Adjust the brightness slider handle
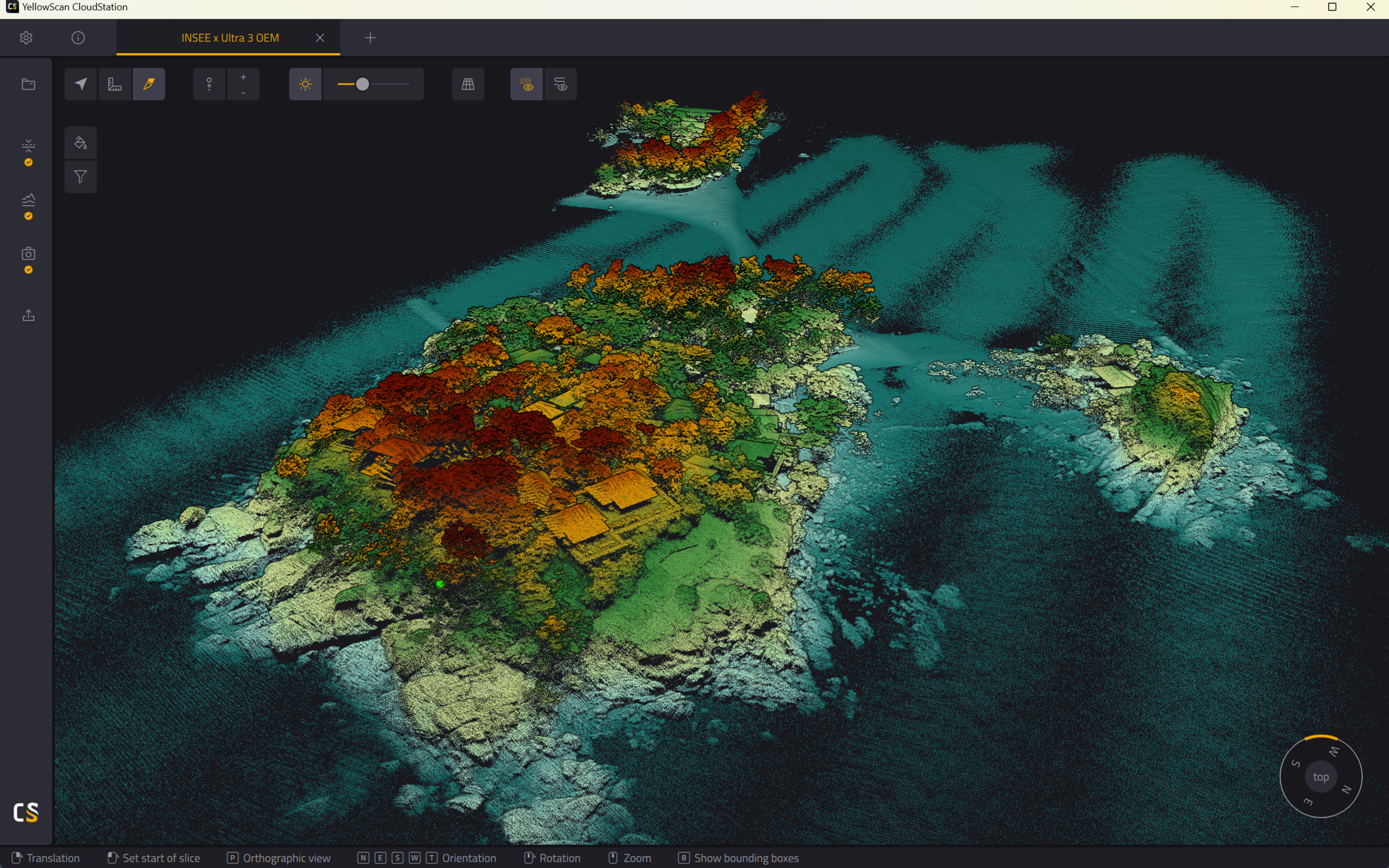 tap(362, 84)
